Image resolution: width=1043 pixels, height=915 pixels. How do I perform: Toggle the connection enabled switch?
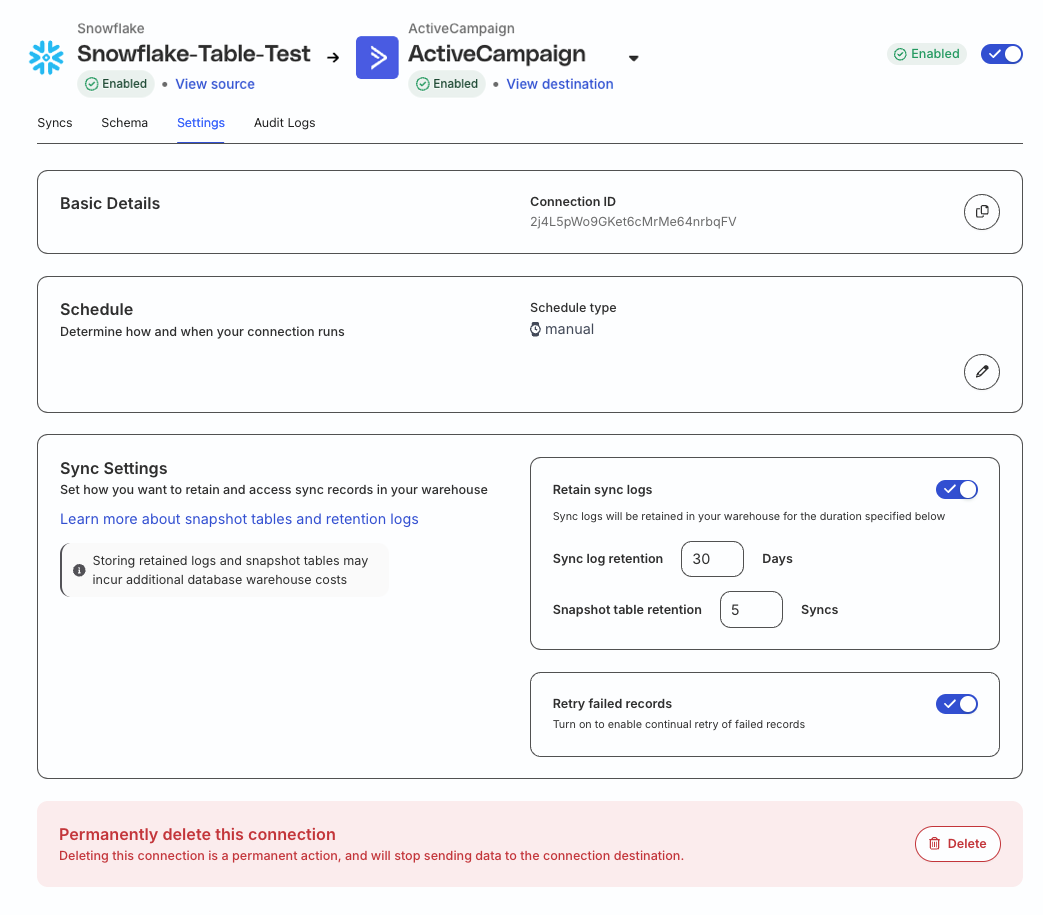coord(1002,54)
